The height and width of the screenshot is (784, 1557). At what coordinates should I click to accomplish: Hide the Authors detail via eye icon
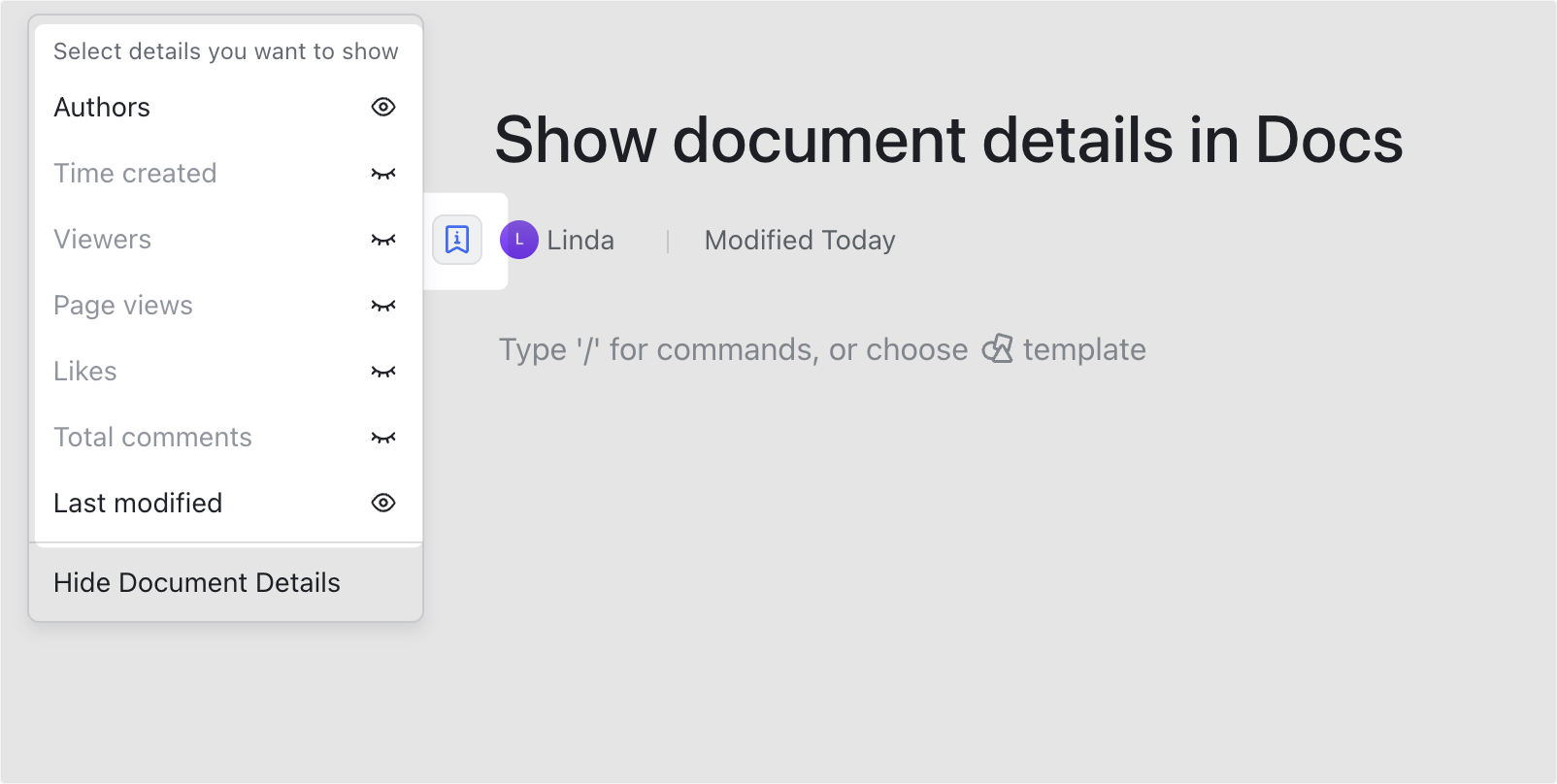click(383, 107)
